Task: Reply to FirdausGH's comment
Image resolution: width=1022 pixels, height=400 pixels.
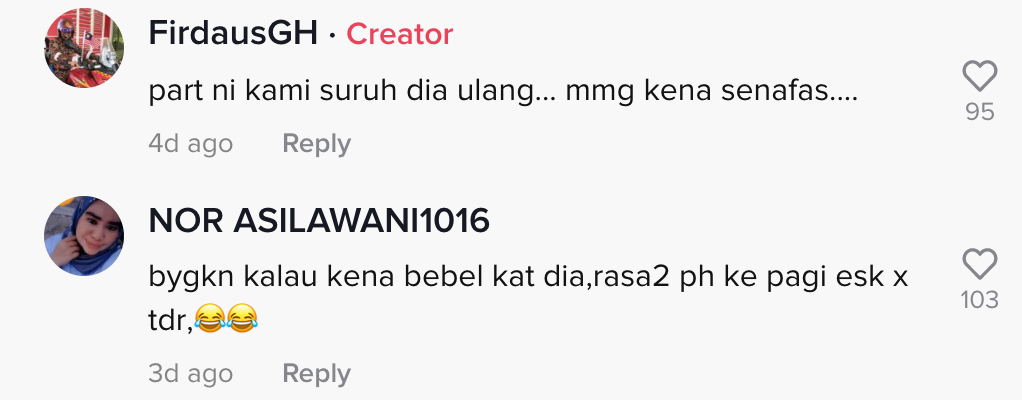Action: 317,143
